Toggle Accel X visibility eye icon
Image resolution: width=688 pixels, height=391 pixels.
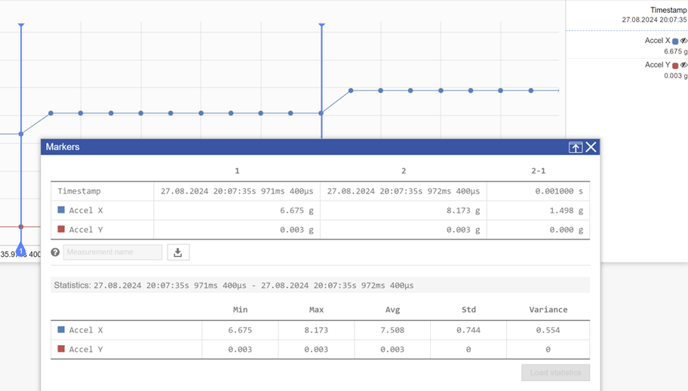pos(684,41)
